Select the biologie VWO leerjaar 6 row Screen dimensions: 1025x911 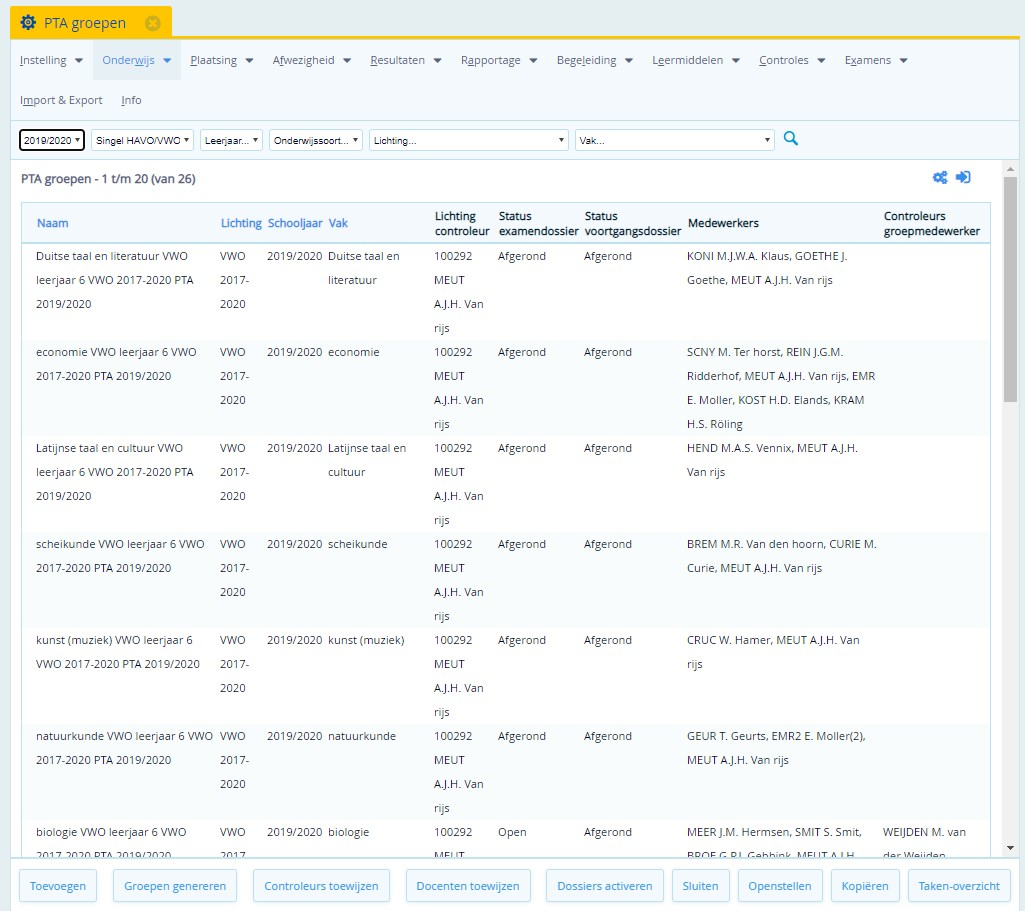tap(505, 839)
